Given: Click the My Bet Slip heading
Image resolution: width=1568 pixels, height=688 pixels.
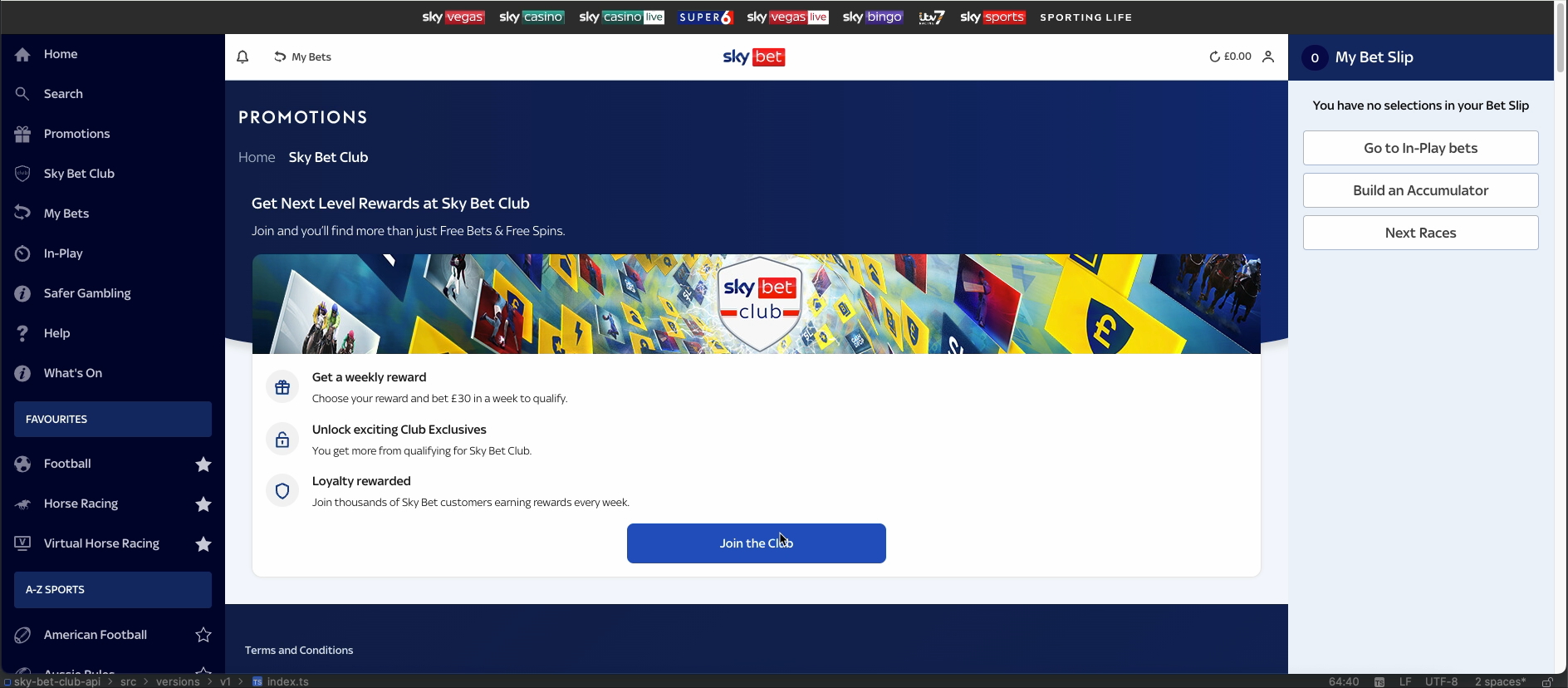Looking at the screenshot, I should point(1374,57).
